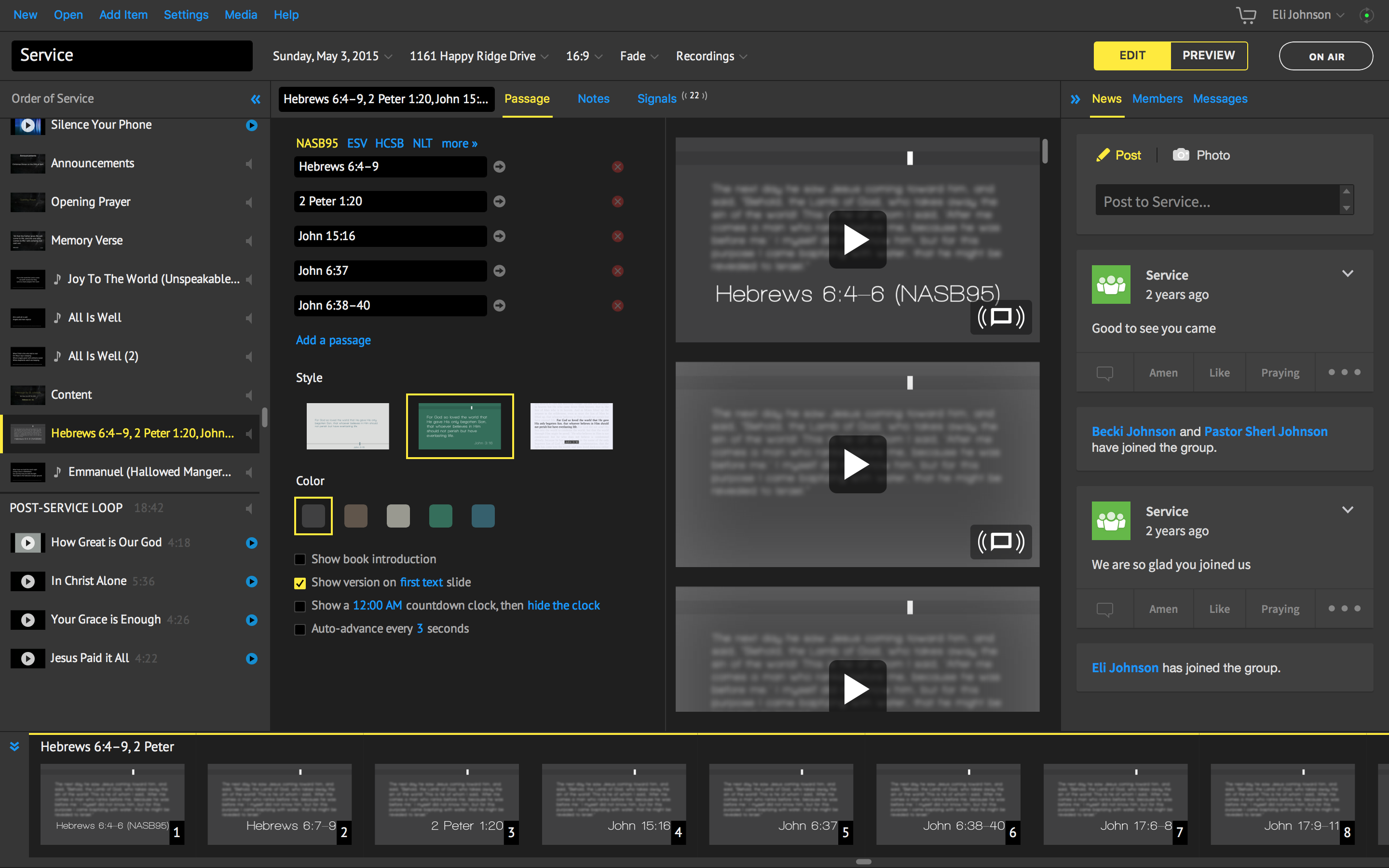Click the Add a passage link
The width and height of the screenshot is (1389, 868).
point(333,340)
